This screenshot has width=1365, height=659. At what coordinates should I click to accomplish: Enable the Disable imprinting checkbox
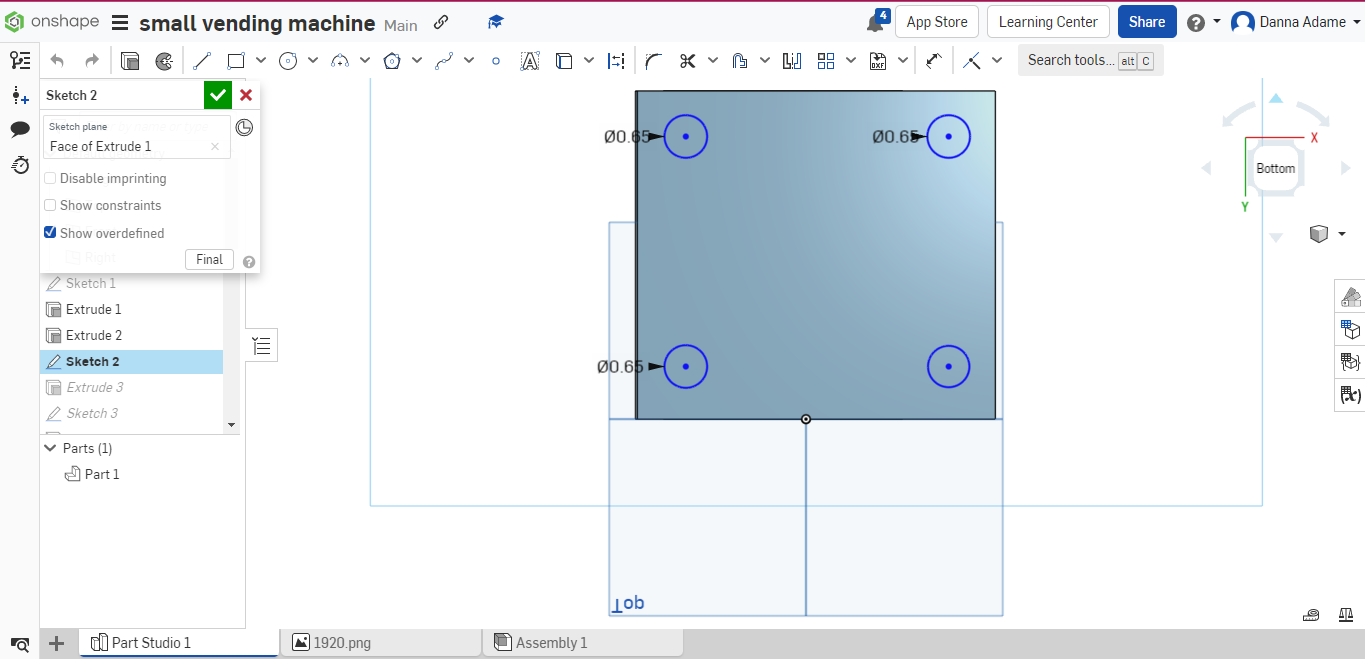click(50, 178)
